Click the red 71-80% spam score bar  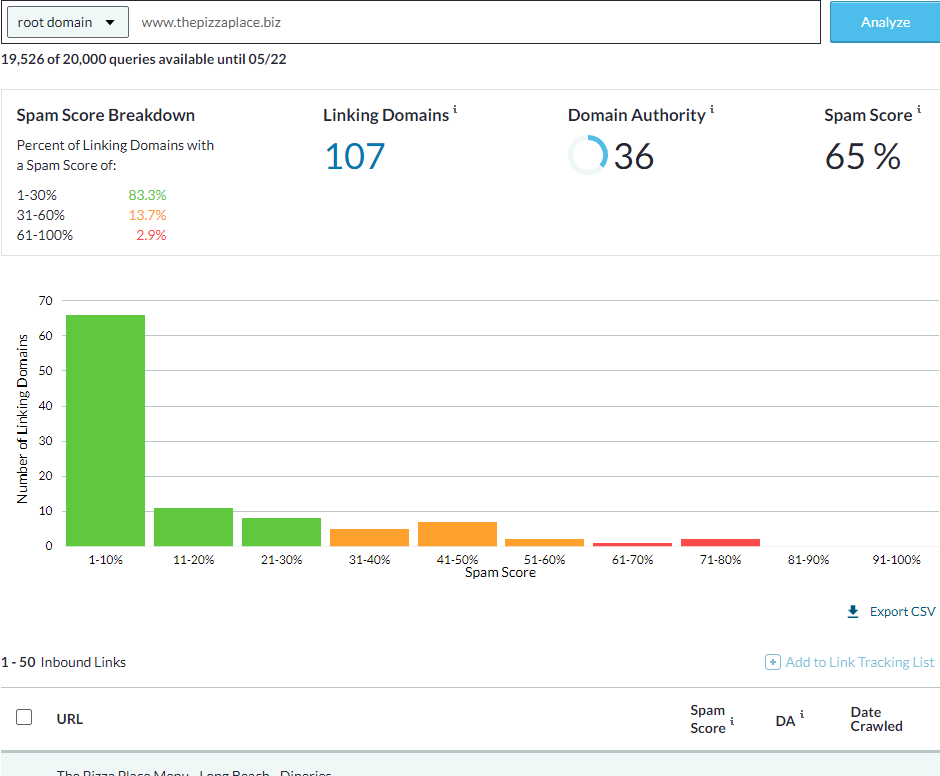coord(720,542)
